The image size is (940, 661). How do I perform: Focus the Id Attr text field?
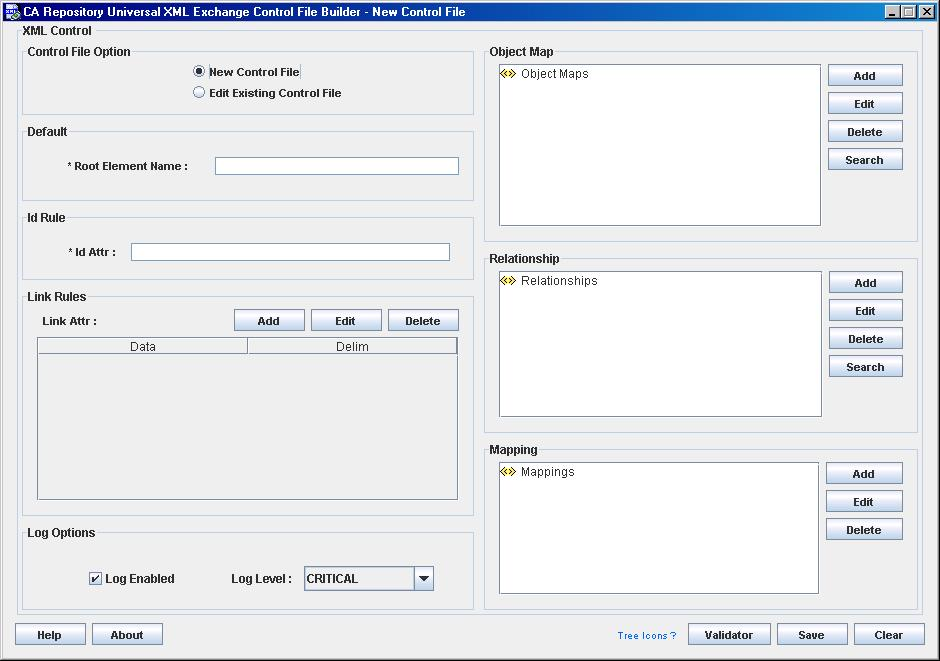(290, 252)
